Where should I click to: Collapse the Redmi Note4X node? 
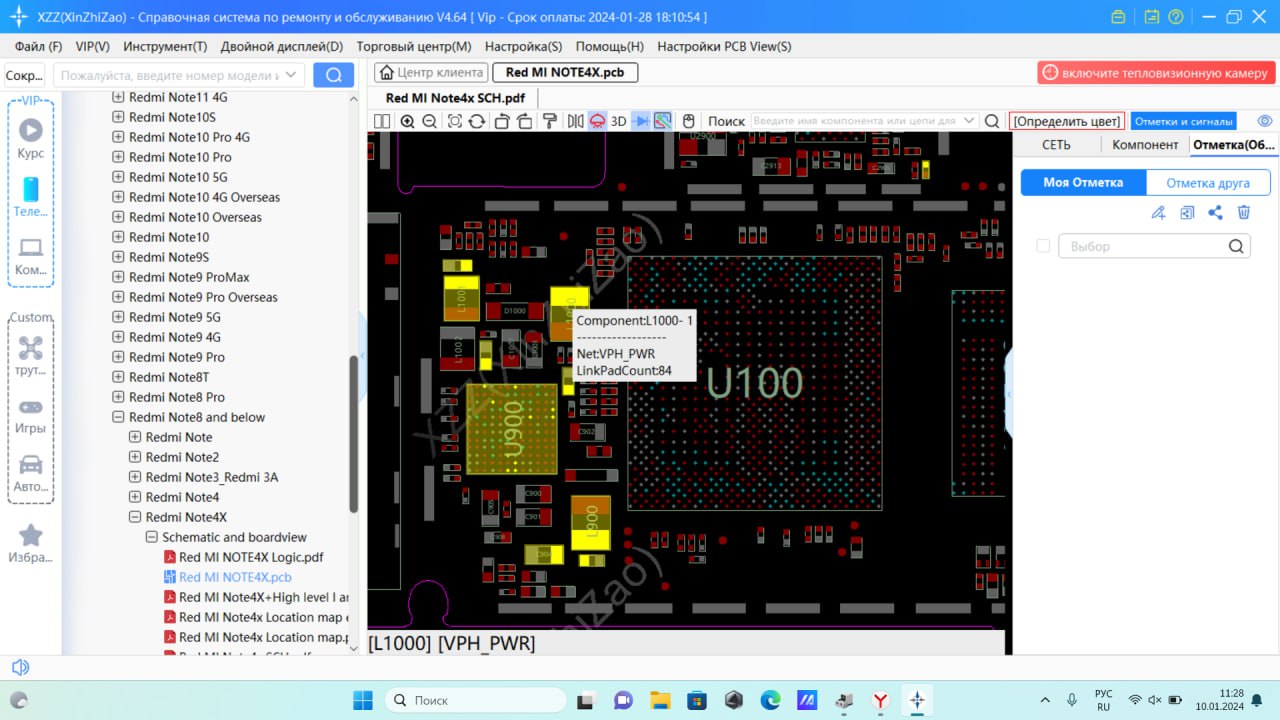click(135, 517)
